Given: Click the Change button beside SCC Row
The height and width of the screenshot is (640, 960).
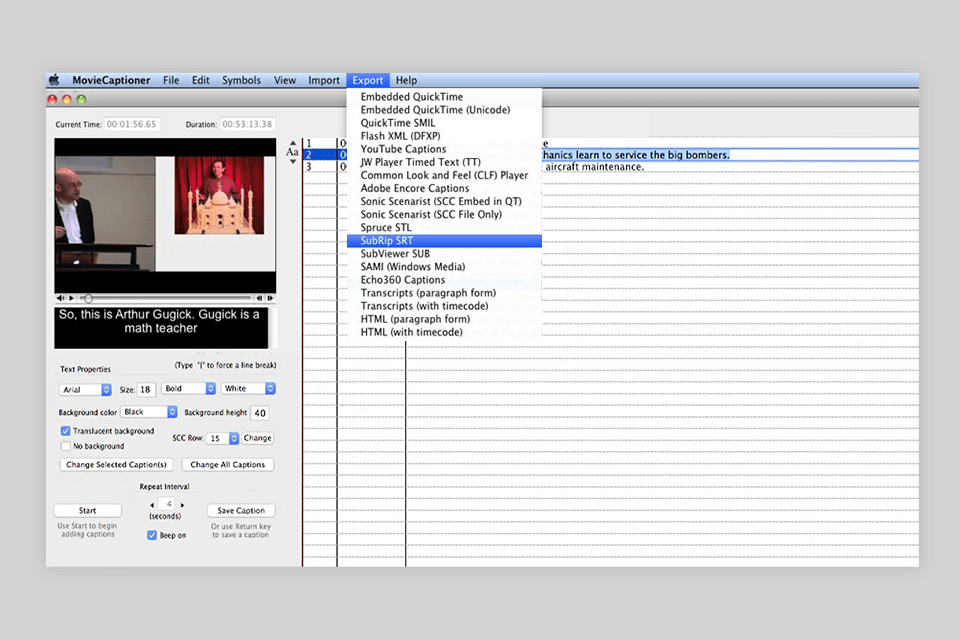Looking at the screenshot, I should click(258, 438).
